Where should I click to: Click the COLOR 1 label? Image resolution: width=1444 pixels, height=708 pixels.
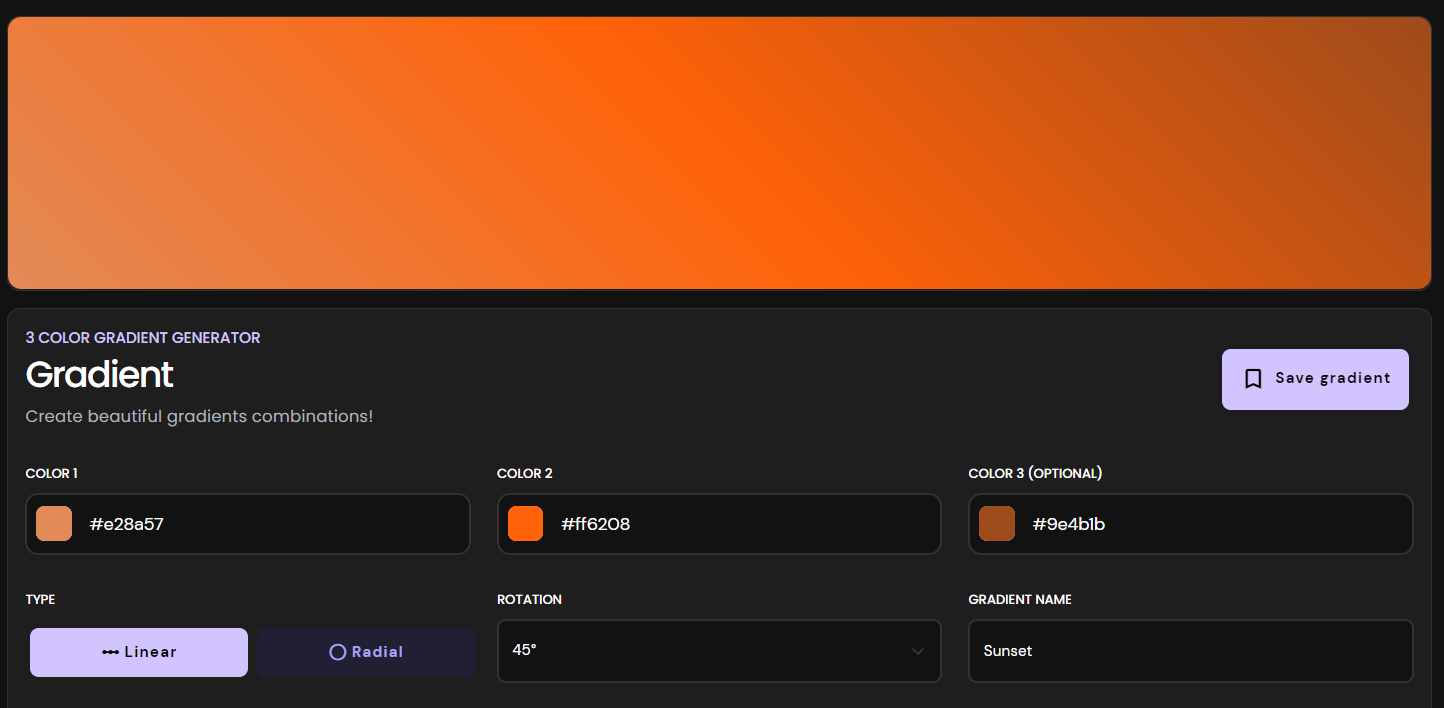click(52, 473)
